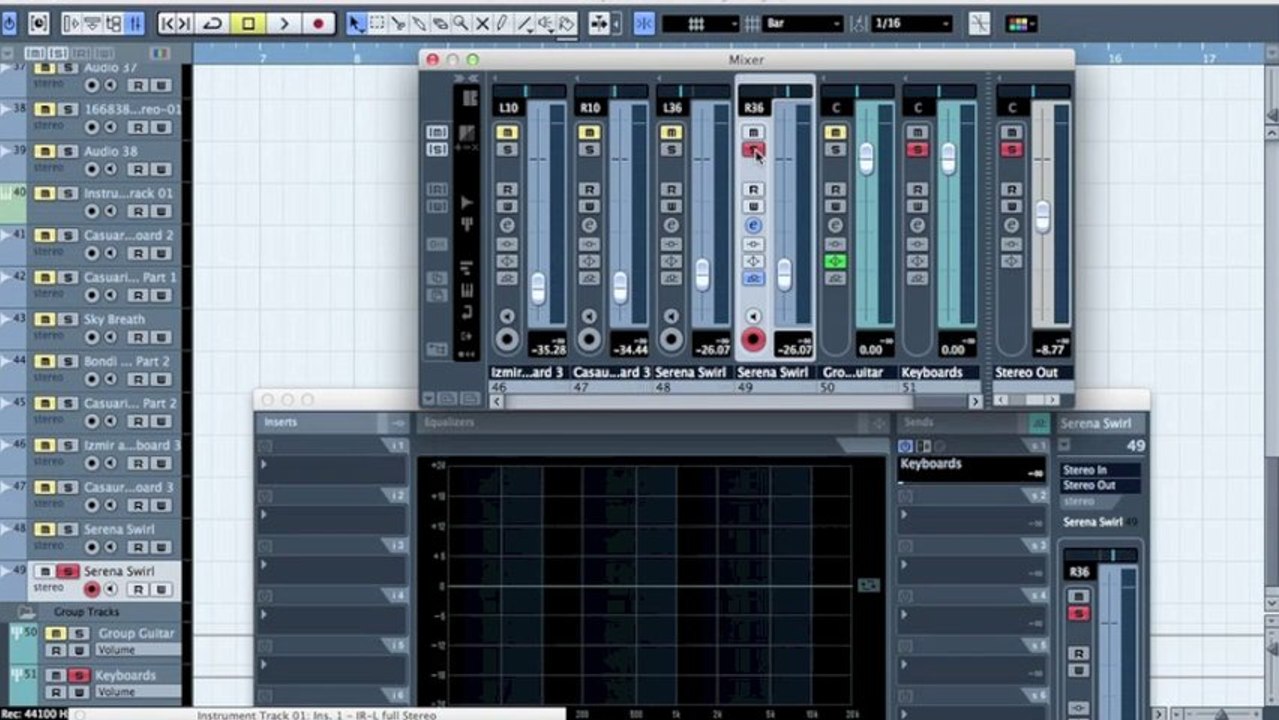Image resolution: width=1279 pixels, height=720 pixels.
Task: Toggle monitor speaker on Izmir...ard 3 mixer channel
Action: point(507,316)
